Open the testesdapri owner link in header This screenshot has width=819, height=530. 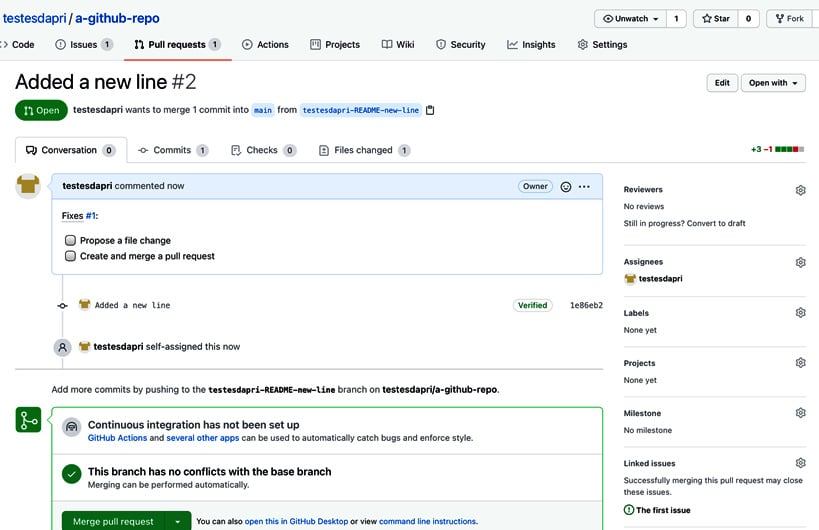[34, 18]
